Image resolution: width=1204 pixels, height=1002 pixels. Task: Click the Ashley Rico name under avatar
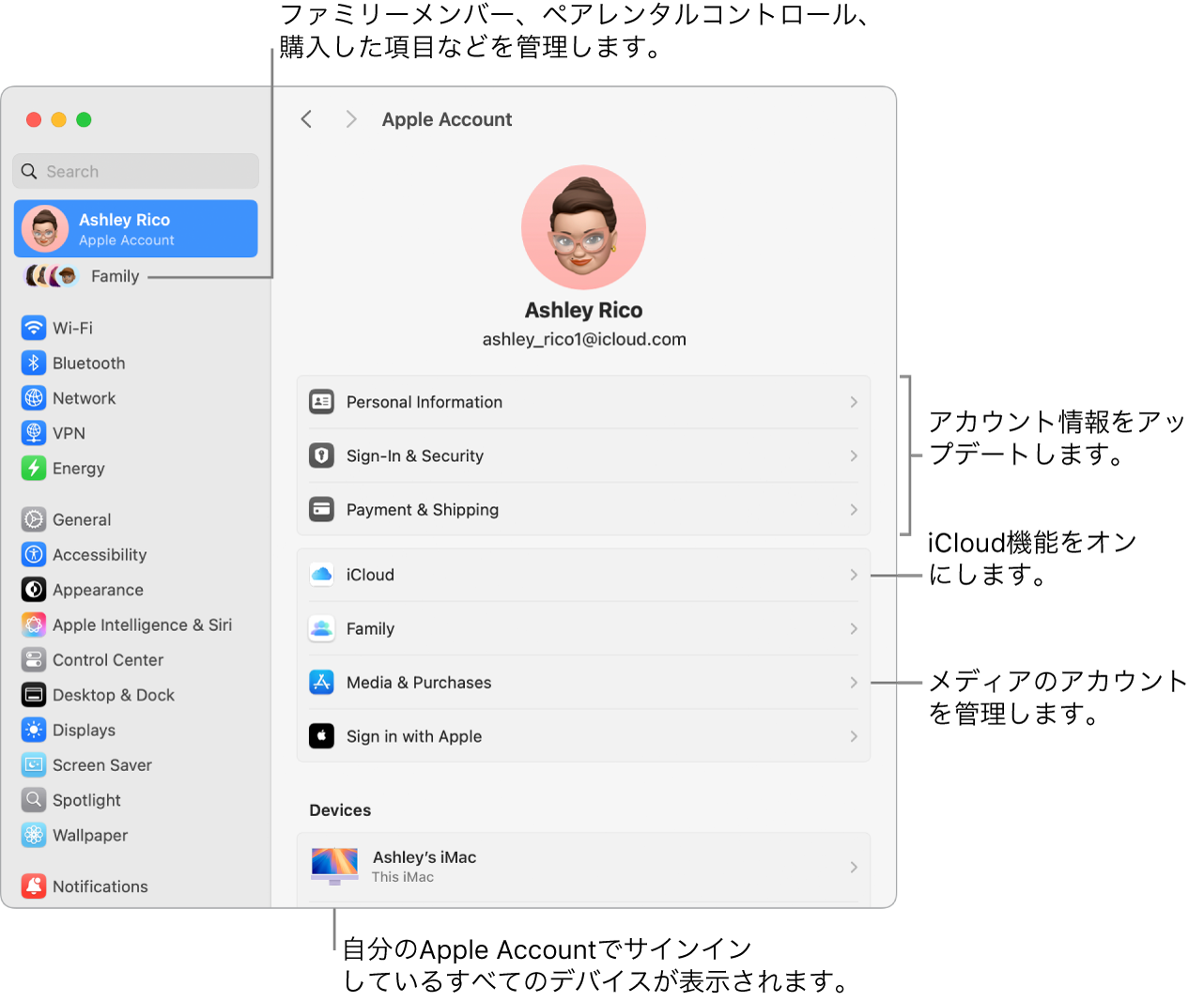coord(583,310)
